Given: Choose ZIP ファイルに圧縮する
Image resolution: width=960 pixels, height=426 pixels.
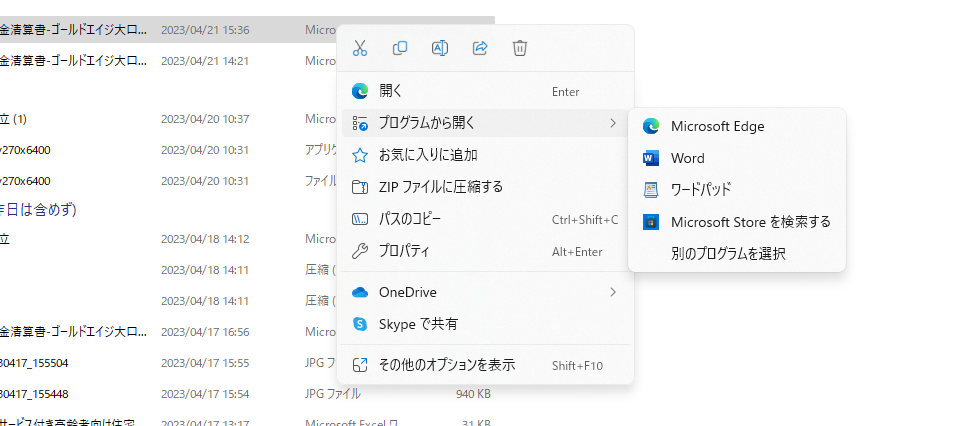Looking at the screenshot, I should 440,187.
